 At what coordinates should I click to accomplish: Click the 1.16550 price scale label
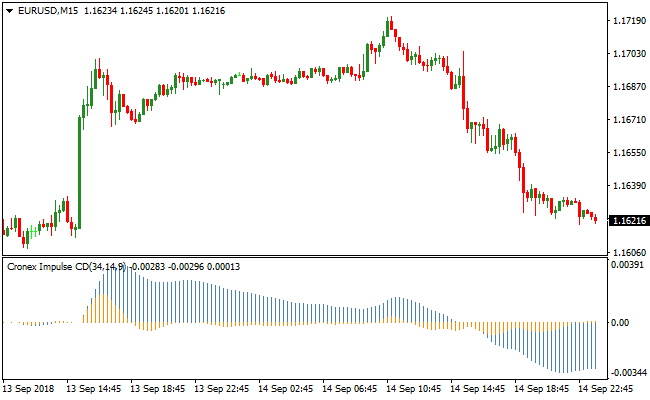pyautogui.click(x=629, y=153)
